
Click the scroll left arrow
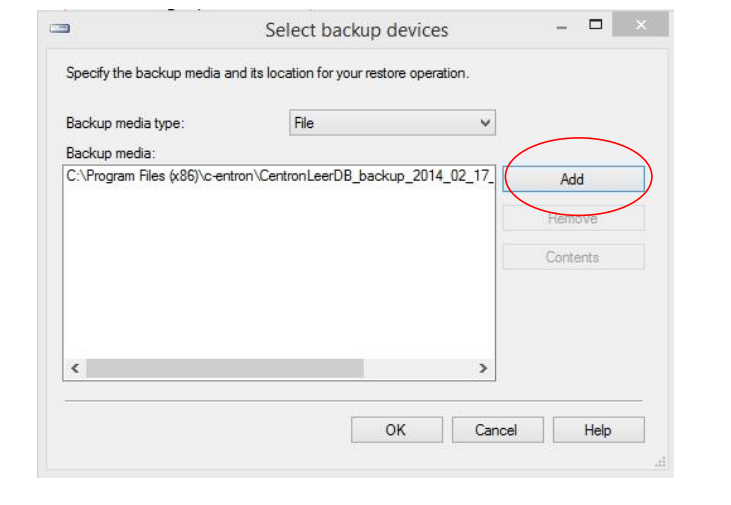pos(75,369)
